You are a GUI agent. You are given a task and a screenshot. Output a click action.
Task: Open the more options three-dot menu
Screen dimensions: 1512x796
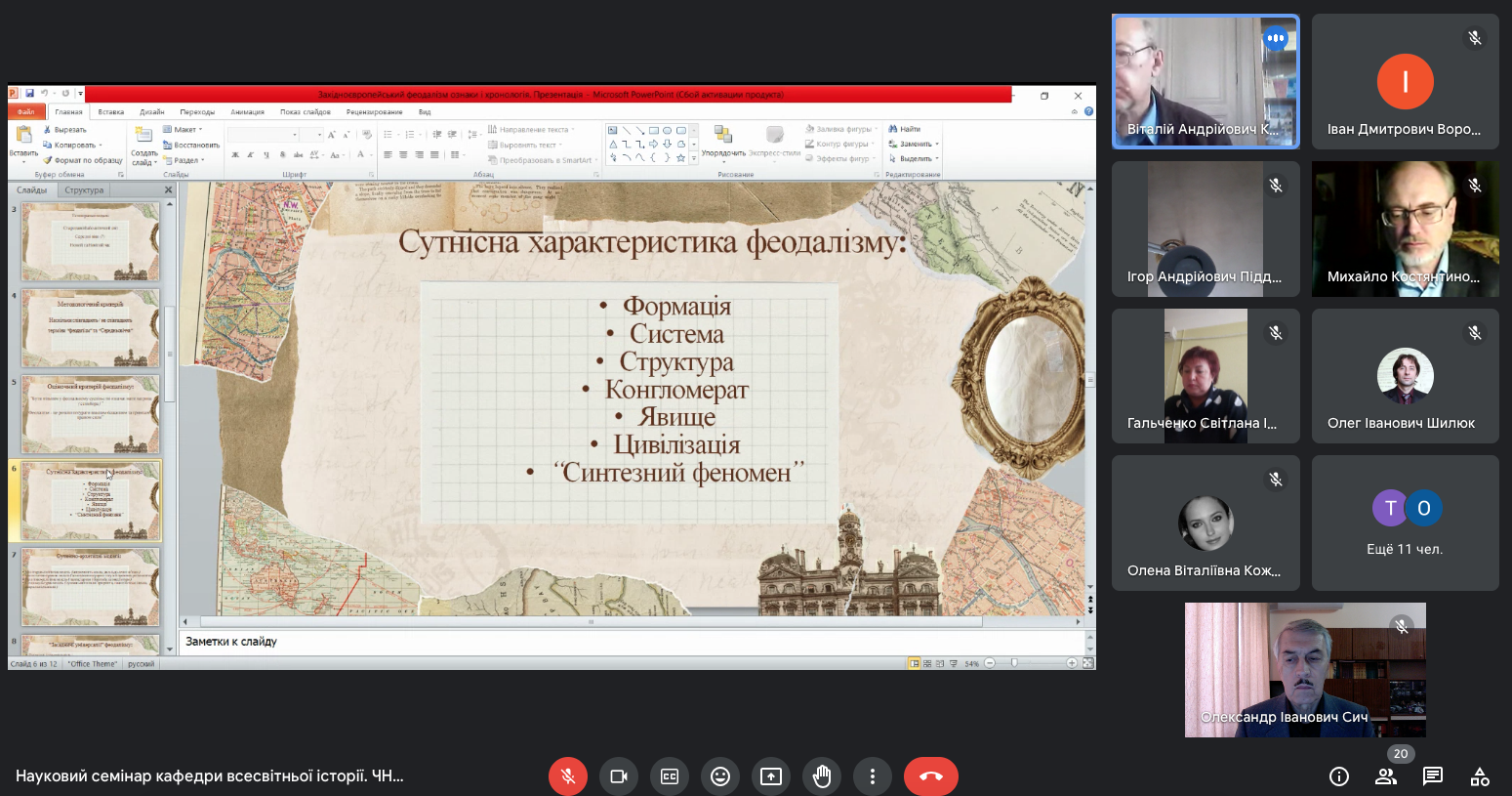coord(873,776)
